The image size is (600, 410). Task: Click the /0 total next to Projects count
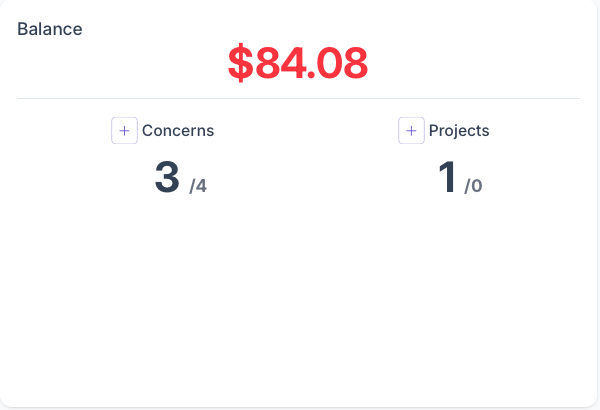[x=473, y=185]
